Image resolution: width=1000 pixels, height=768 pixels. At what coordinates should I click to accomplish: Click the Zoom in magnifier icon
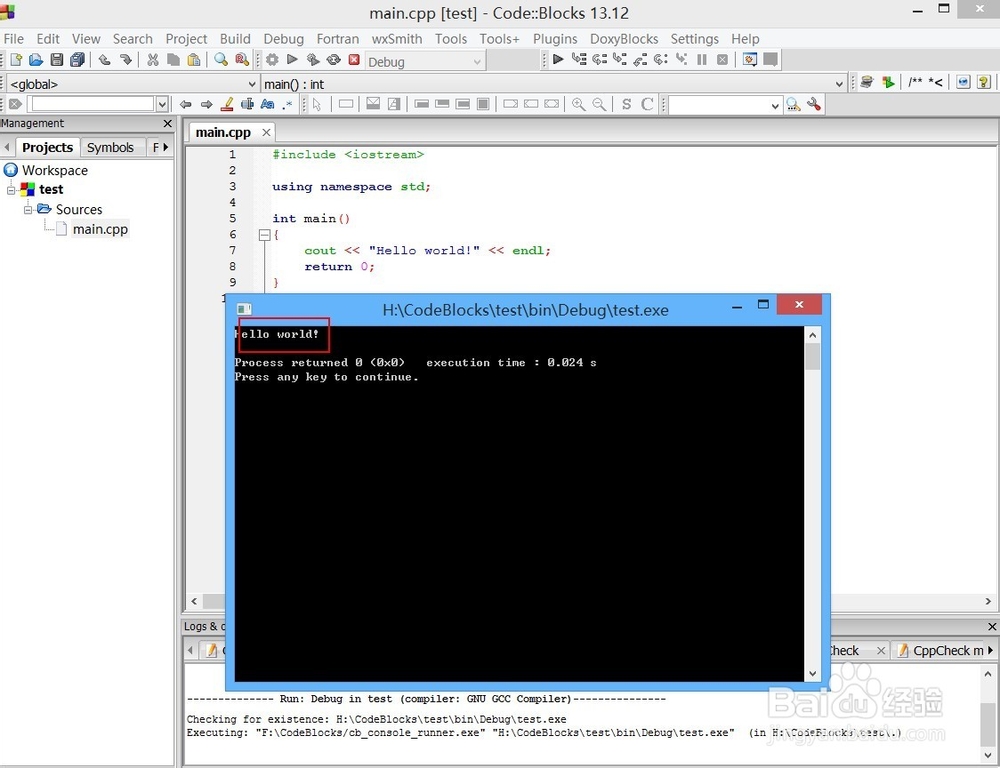click(x=578, y=104)
